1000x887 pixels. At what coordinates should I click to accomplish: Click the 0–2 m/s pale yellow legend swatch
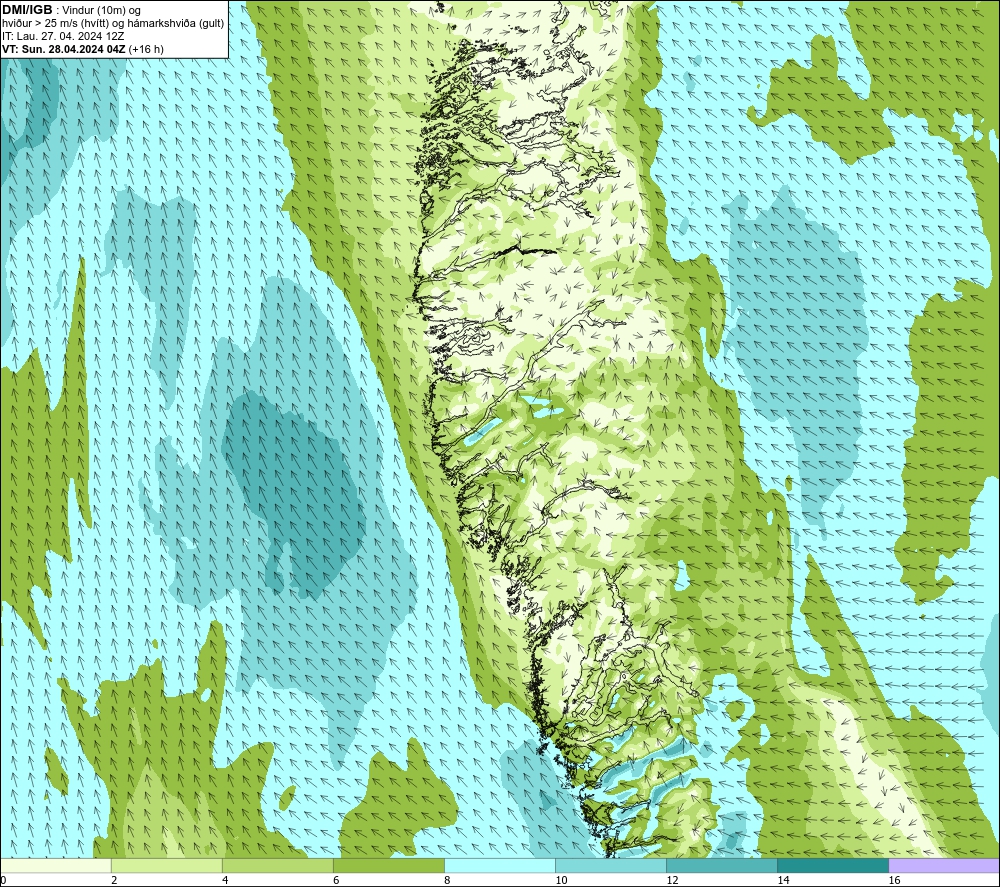[55, 866]
